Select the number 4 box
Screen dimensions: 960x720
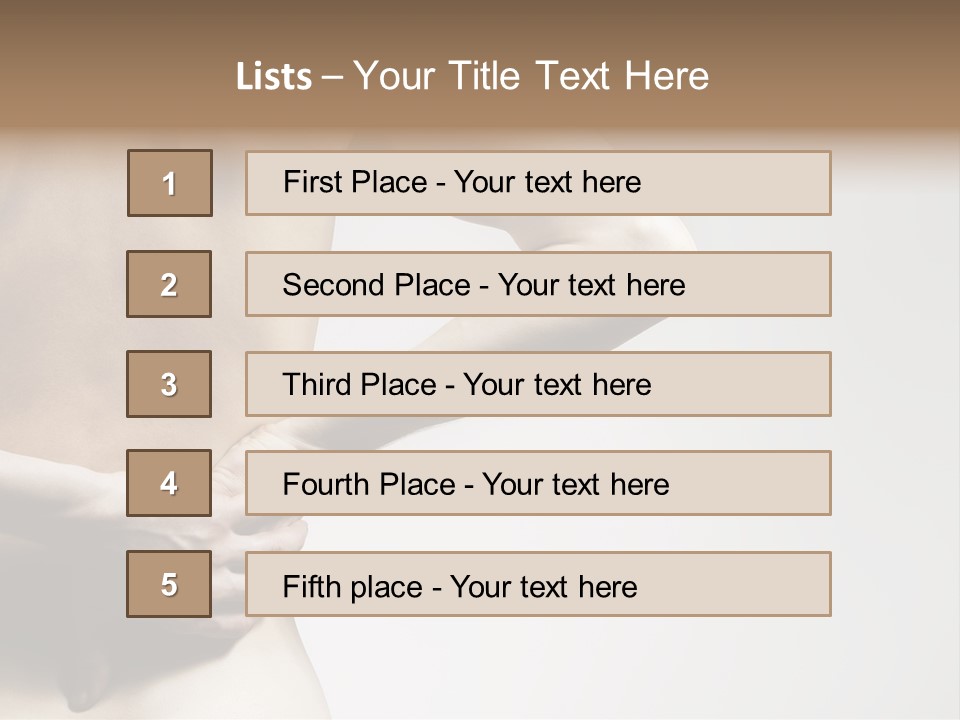click(x=169, y=483)
